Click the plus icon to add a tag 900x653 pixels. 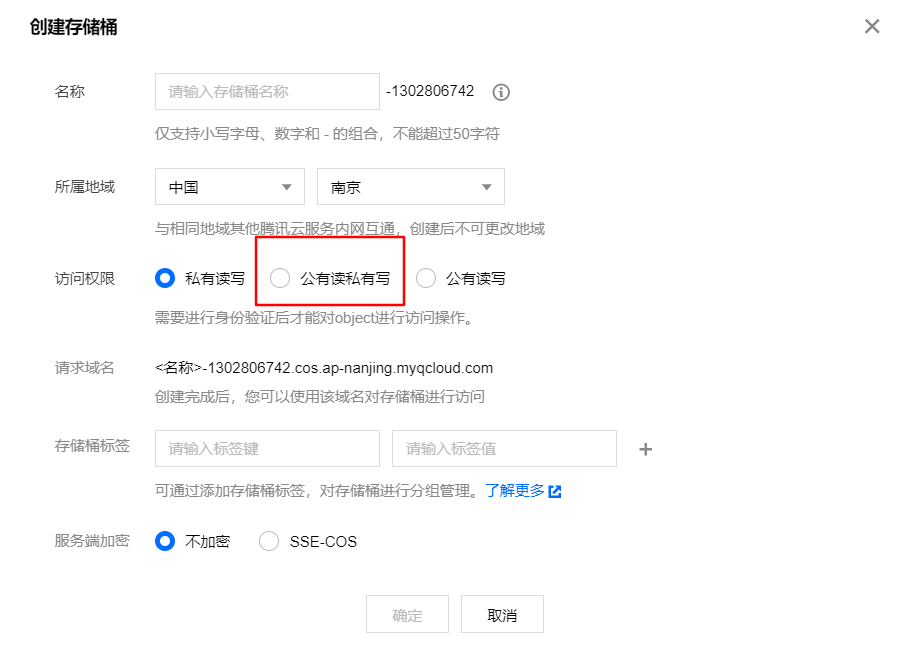[x=646, y=449]
